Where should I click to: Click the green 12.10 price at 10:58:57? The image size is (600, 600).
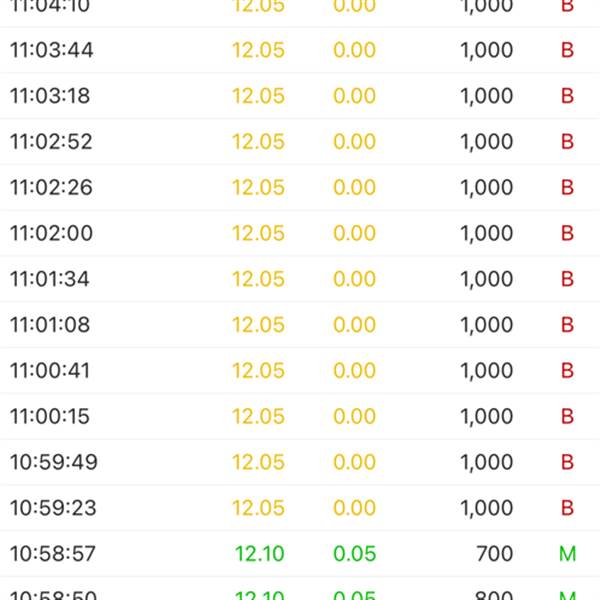click(260, 553)
